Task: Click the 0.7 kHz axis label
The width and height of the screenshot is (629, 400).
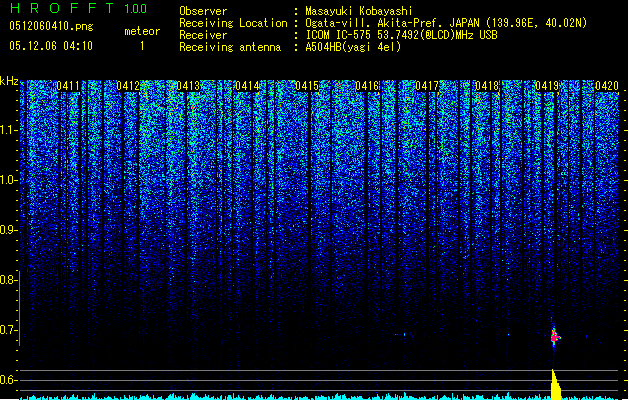Action: click(7, 330)
